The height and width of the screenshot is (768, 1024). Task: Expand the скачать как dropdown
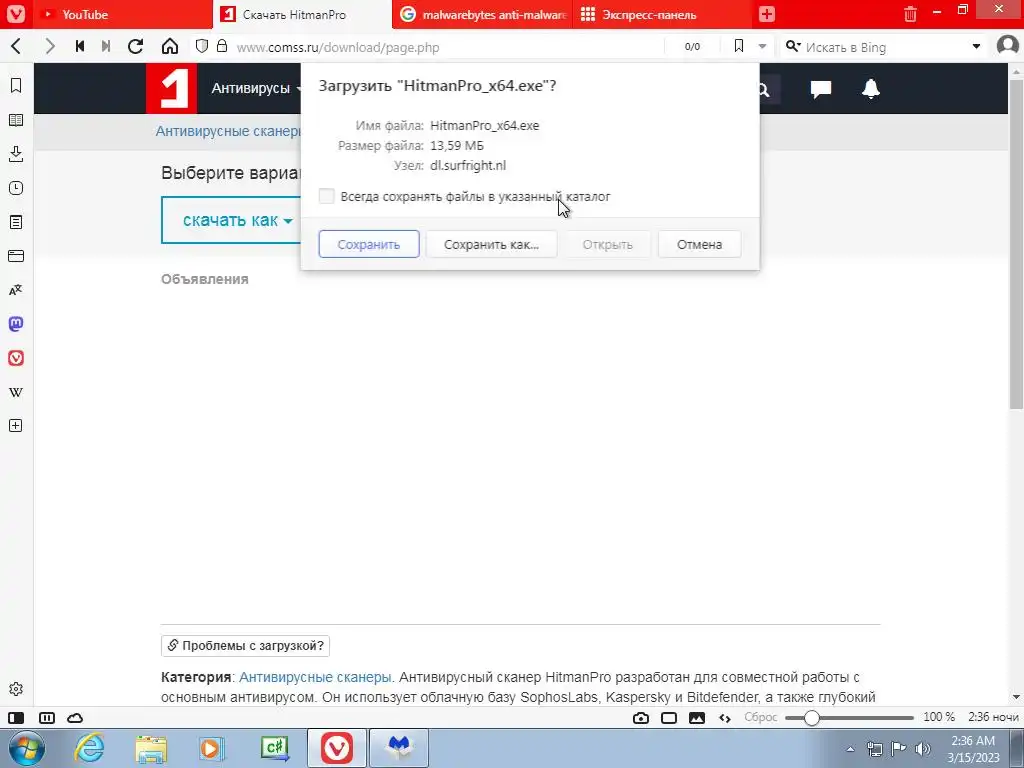point(238,220)
